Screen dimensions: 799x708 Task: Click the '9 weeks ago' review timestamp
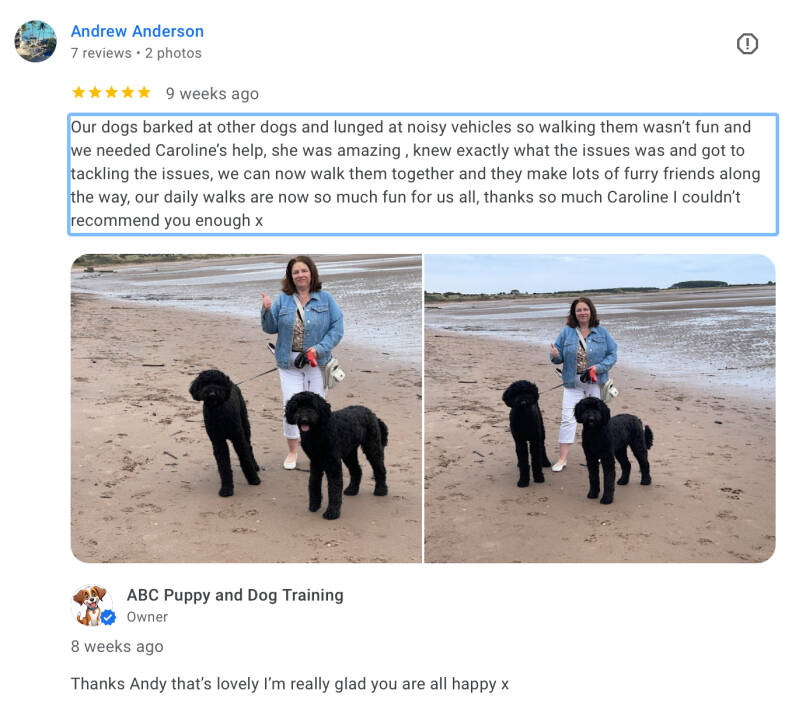click(212, 94)
